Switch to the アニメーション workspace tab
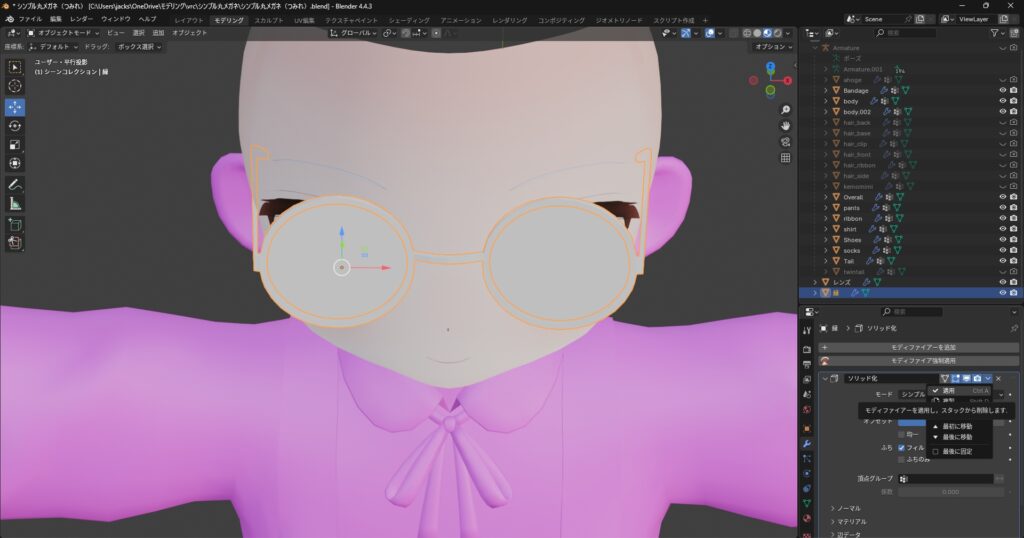Viewport: 1024px width, 538px height. tap(460, 20)
